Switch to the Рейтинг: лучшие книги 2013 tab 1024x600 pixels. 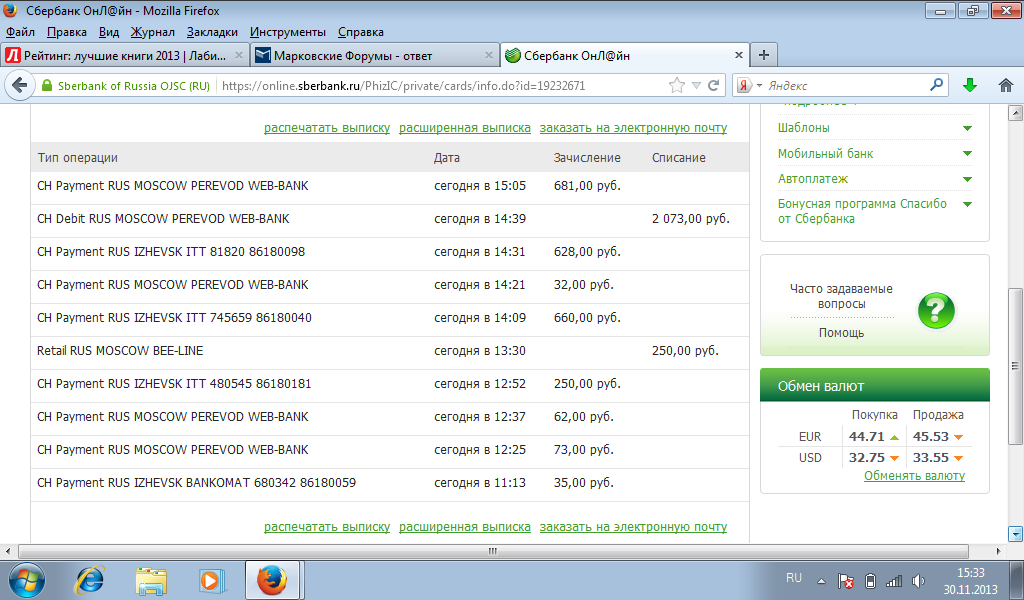[x=125, y=55]
